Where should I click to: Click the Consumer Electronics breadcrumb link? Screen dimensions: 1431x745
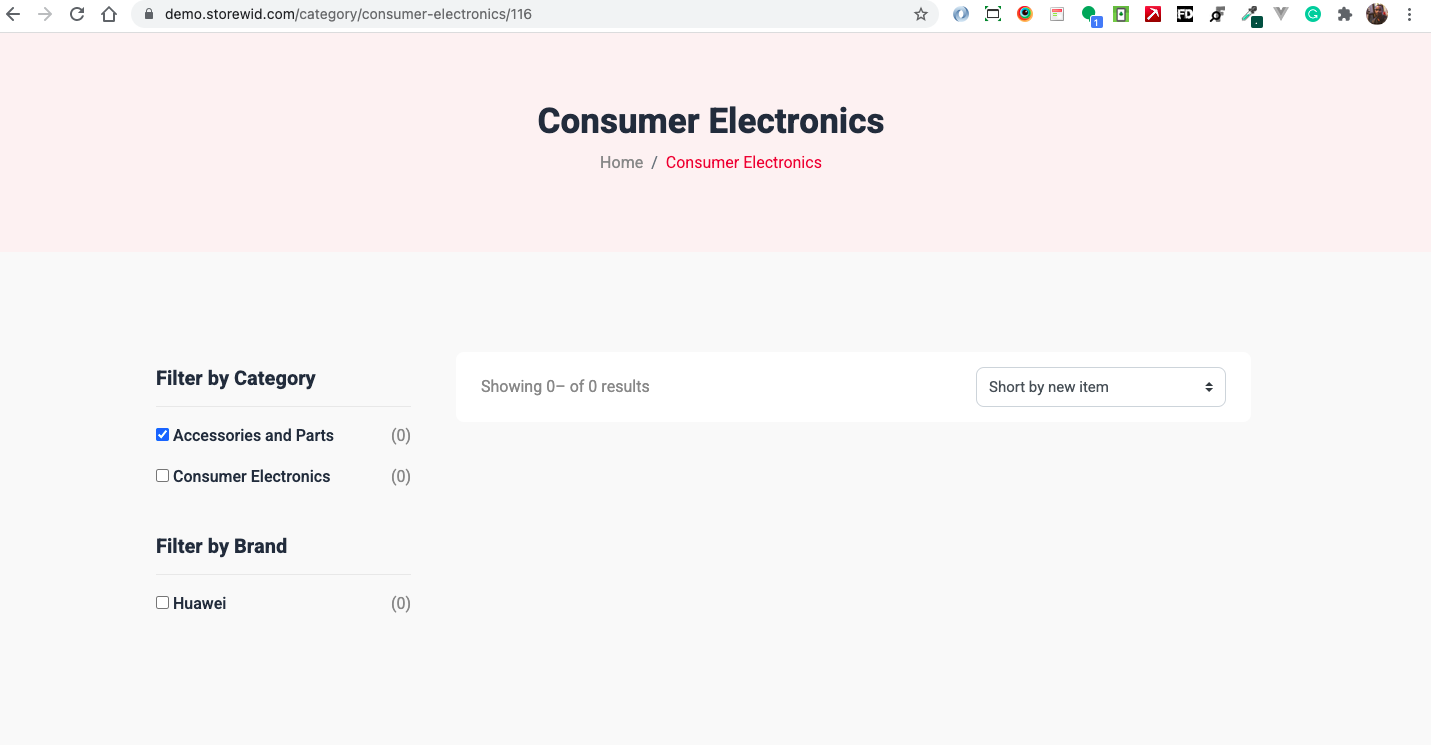coord(743,163)
